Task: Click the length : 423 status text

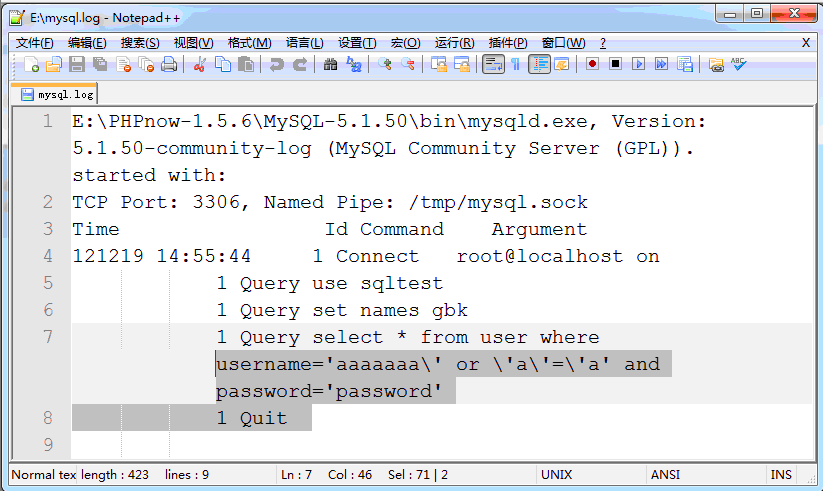Action: click(x=115, y=475)
